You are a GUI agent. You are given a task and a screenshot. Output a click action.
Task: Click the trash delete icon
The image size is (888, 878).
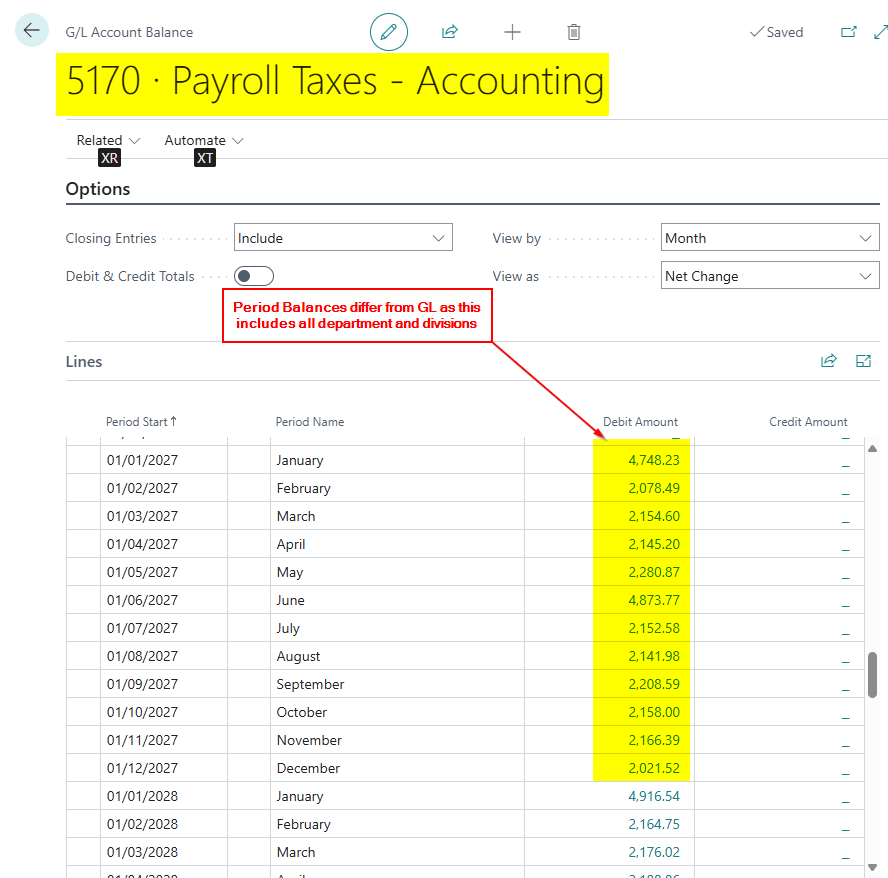574,32
